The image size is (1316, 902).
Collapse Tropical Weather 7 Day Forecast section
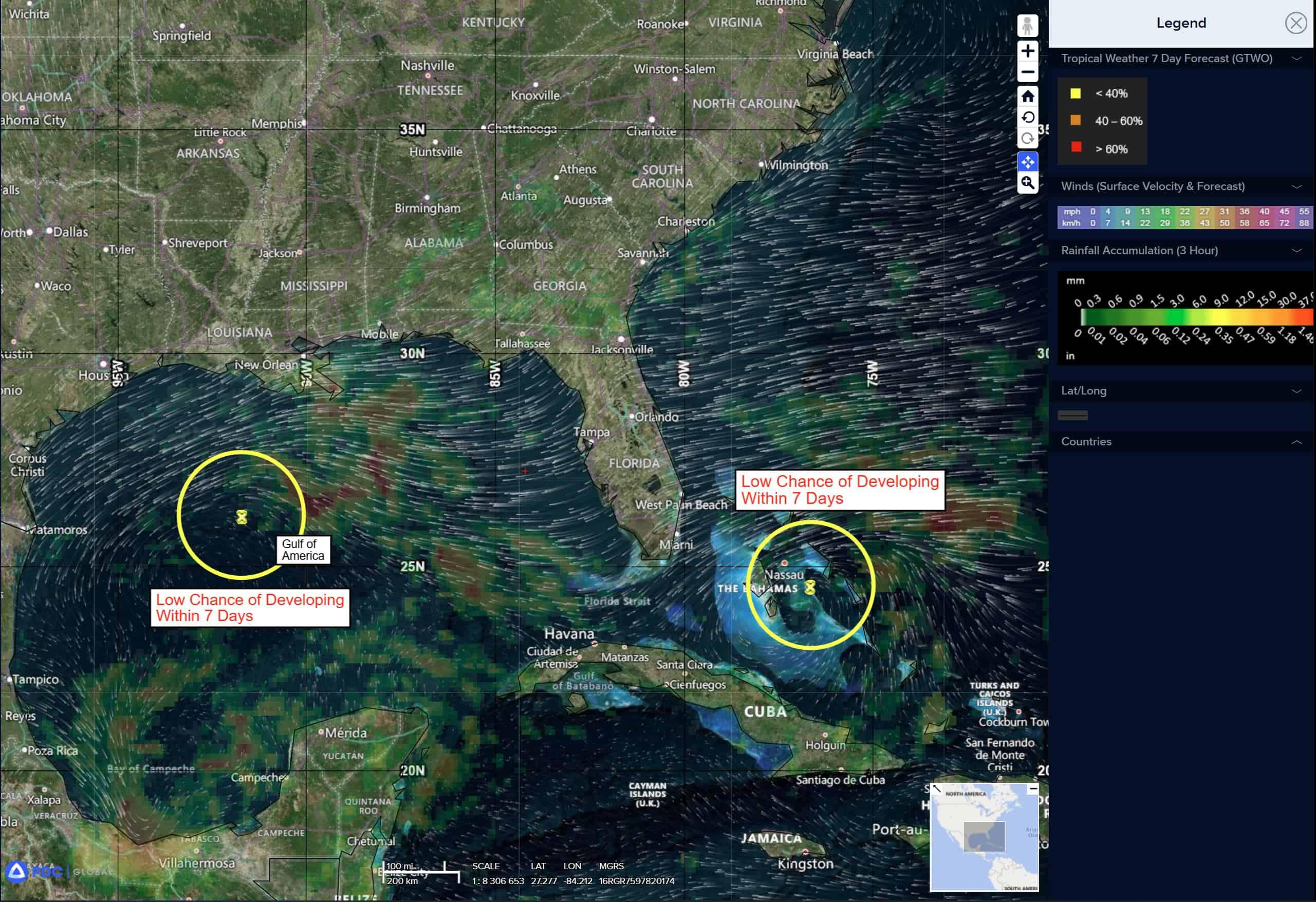click(1296, 59)
